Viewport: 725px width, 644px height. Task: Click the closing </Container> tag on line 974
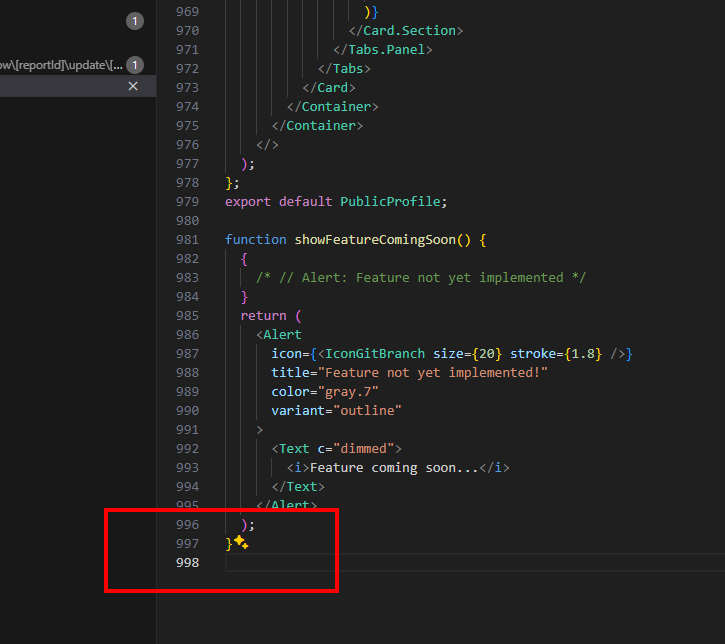point(332,106)
